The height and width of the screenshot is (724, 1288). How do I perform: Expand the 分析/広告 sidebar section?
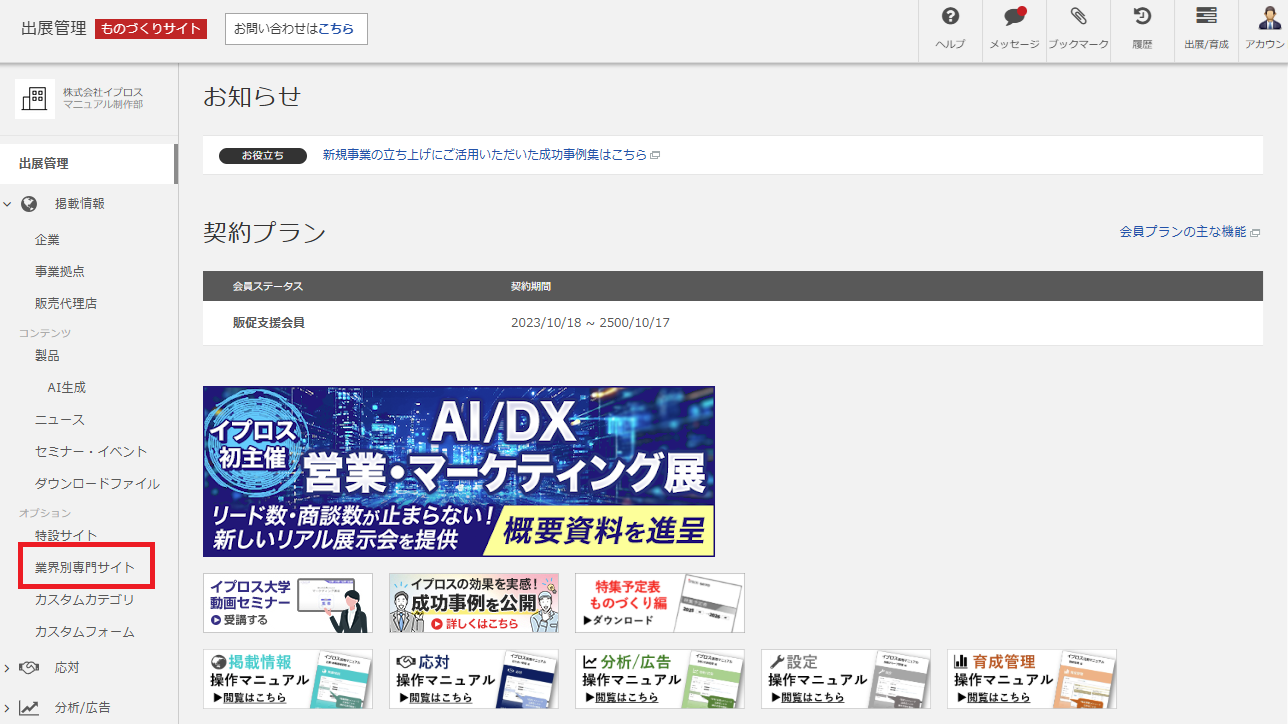[8, 707]
